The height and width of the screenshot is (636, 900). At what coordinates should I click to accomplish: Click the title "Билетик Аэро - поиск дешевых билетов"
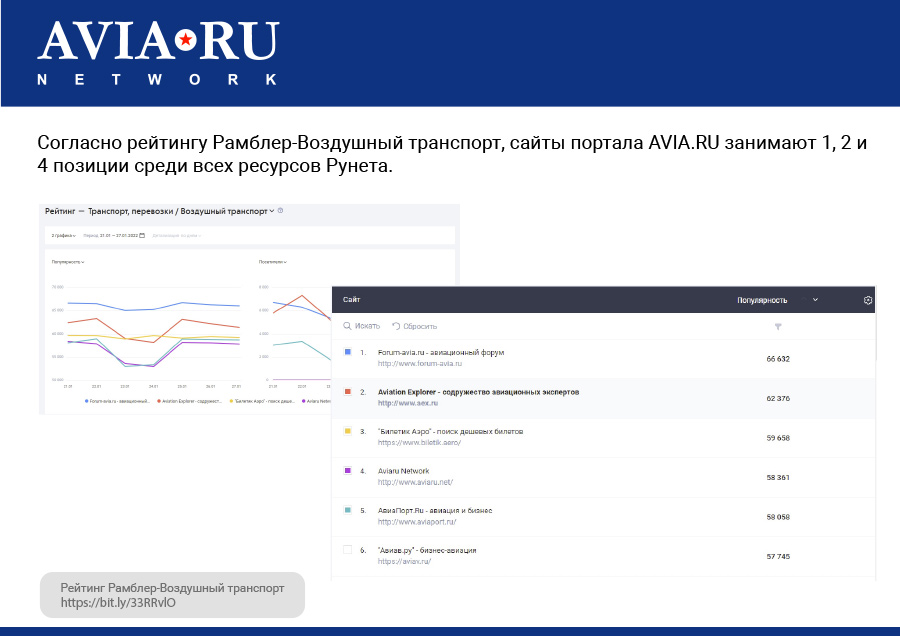tap(450, 432)
